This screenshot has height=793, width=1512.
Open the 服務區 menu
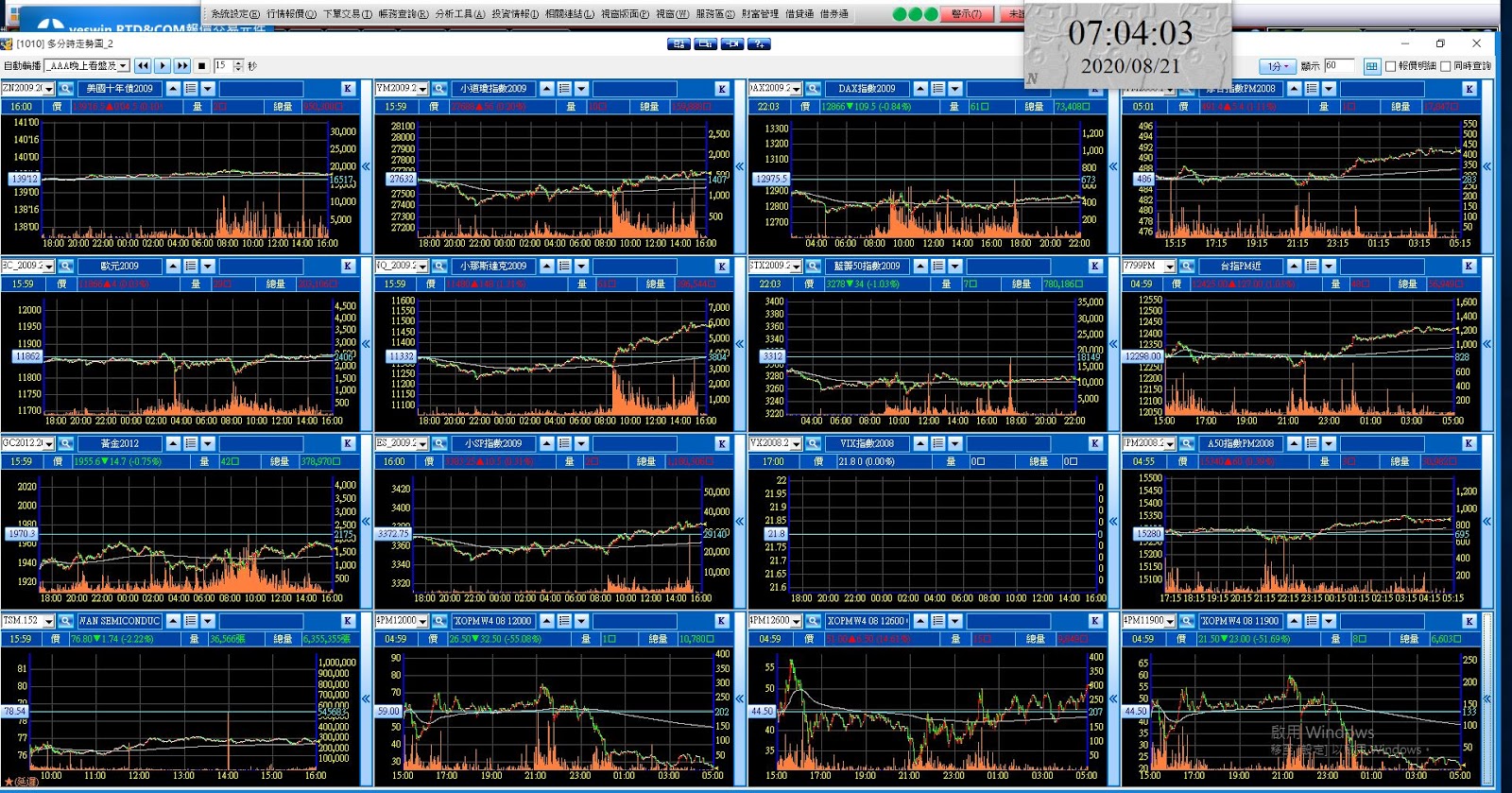[x=715, y=14]
